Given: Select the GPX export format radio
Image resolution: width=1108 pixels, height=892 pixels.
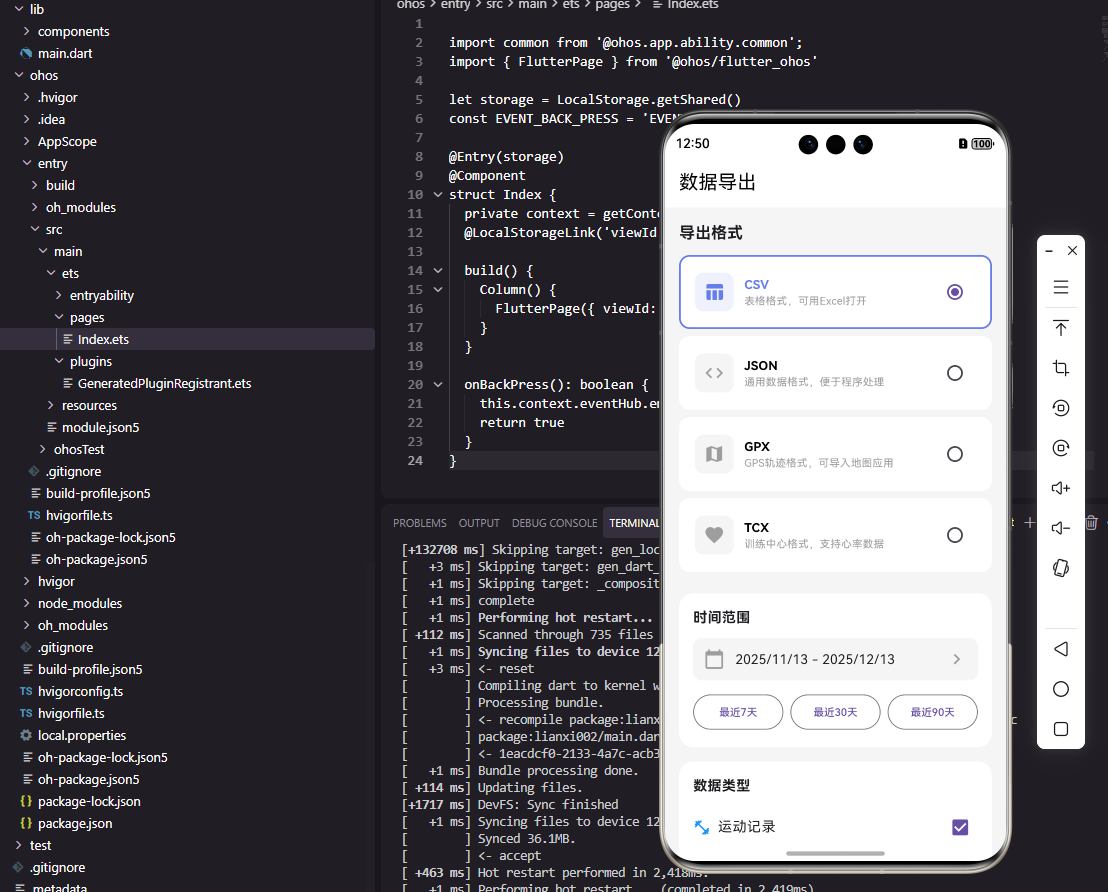Looking at the screenshot, I should coord(955,454).
